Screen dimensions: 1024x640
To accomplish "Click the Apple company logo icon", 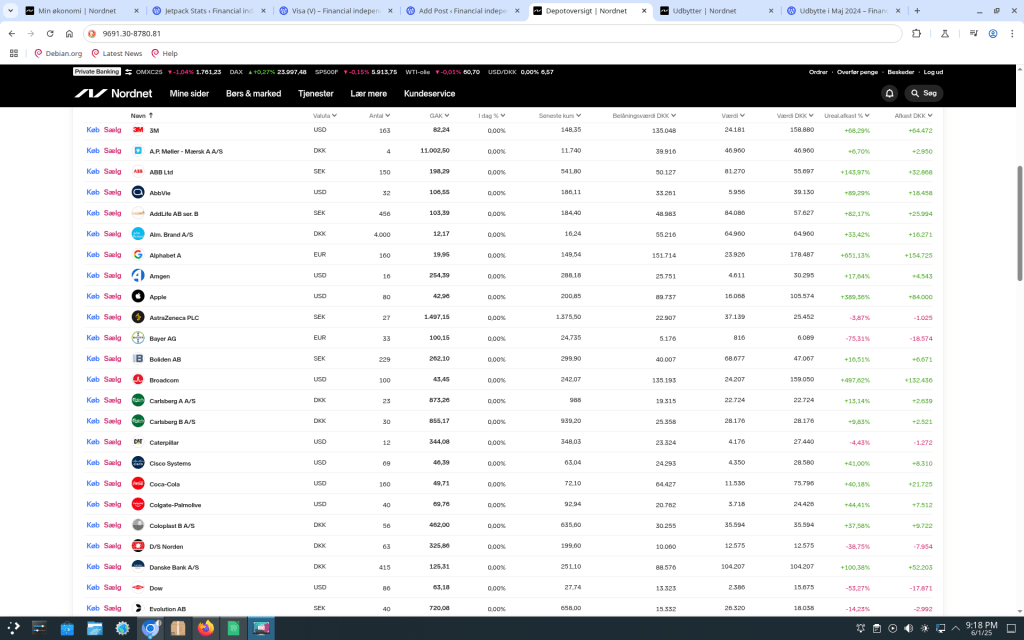I will coord(138,297).
